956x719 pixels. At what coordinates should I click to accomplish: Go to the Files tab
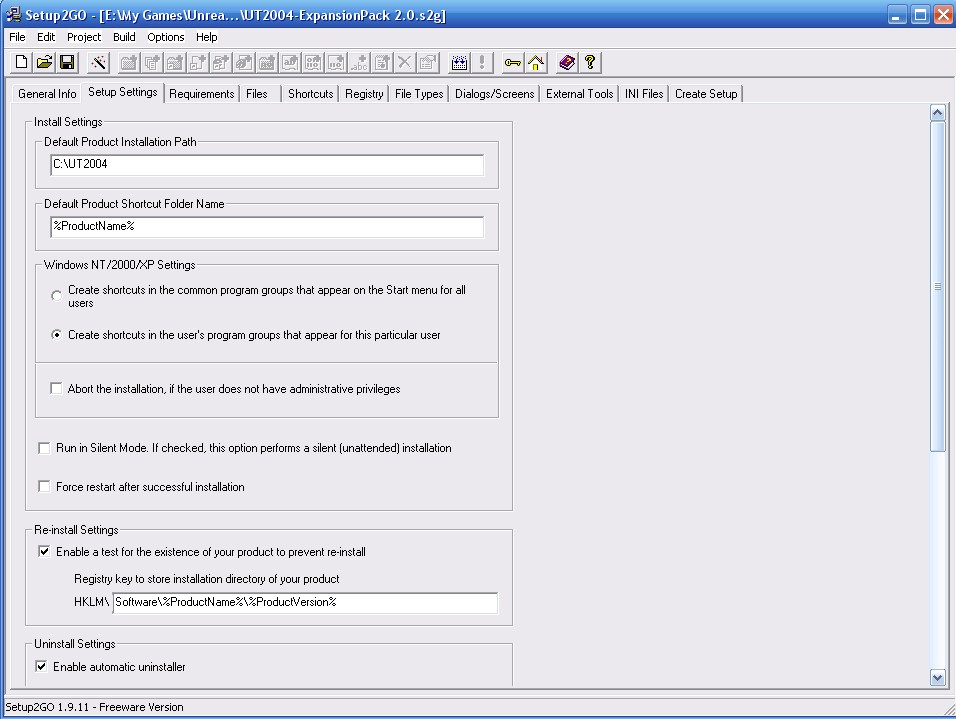point(257,94)
